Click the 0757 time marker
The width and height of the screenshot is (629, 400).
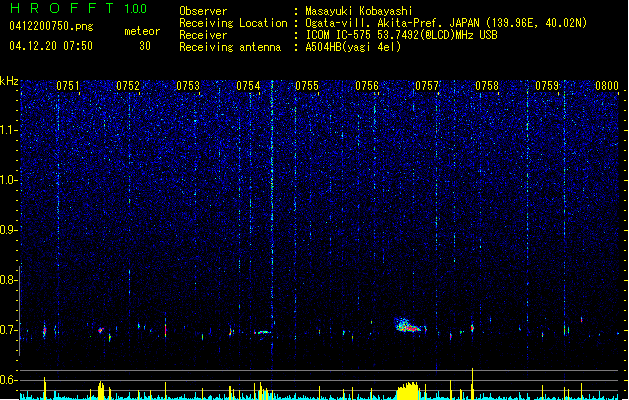pos(427,86)
